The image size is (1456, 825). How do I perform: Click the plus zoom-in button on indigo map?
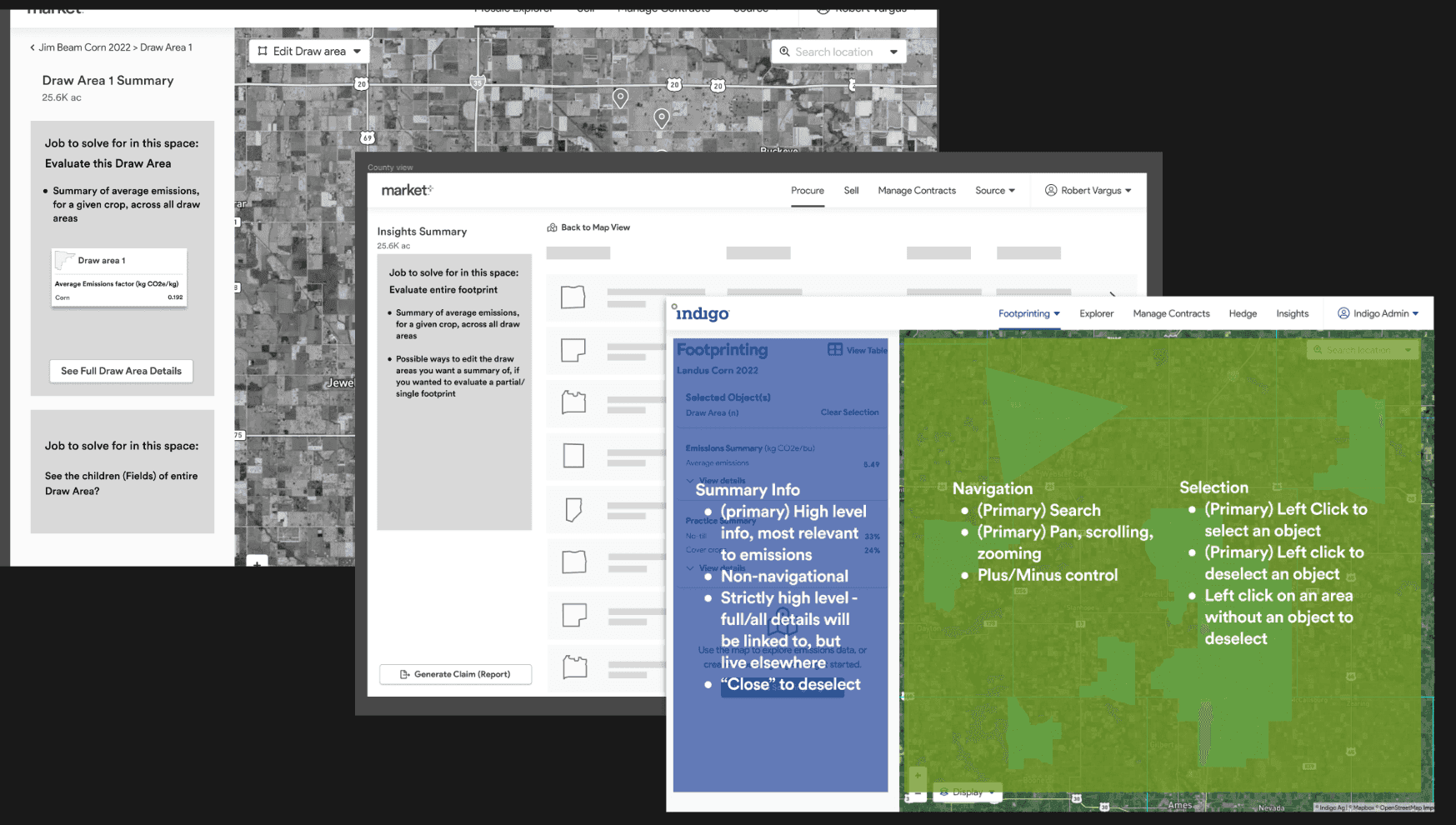click(918, 775)
